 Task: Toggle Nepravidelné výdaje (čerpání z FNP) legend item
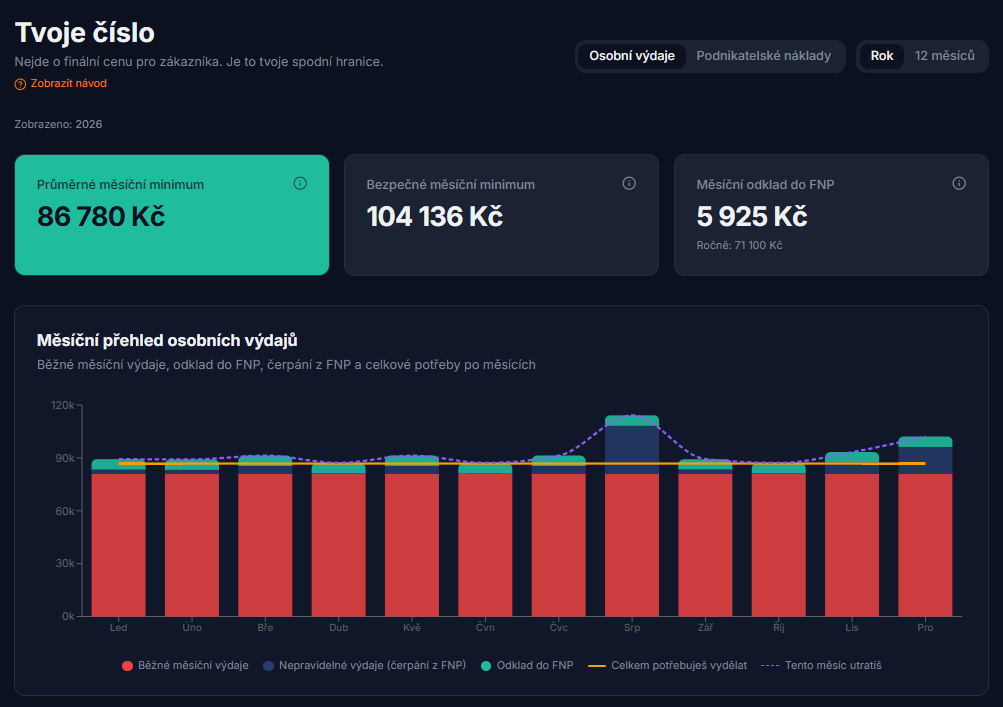pyautogui.click(x=364, y=665)
